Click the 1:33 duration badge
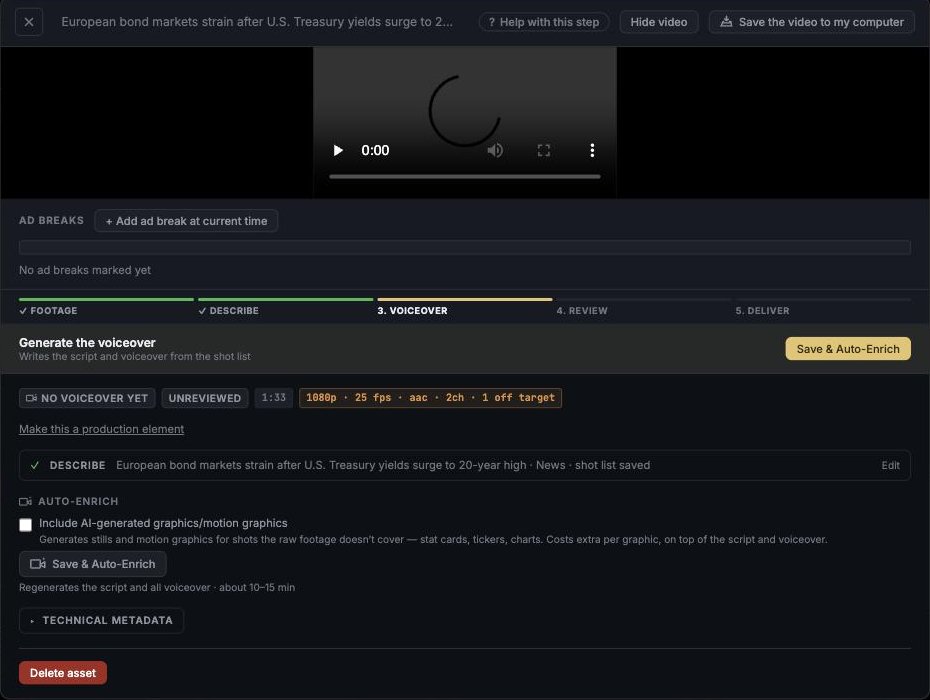Screen dimensions: 930x700 [273, 397]
